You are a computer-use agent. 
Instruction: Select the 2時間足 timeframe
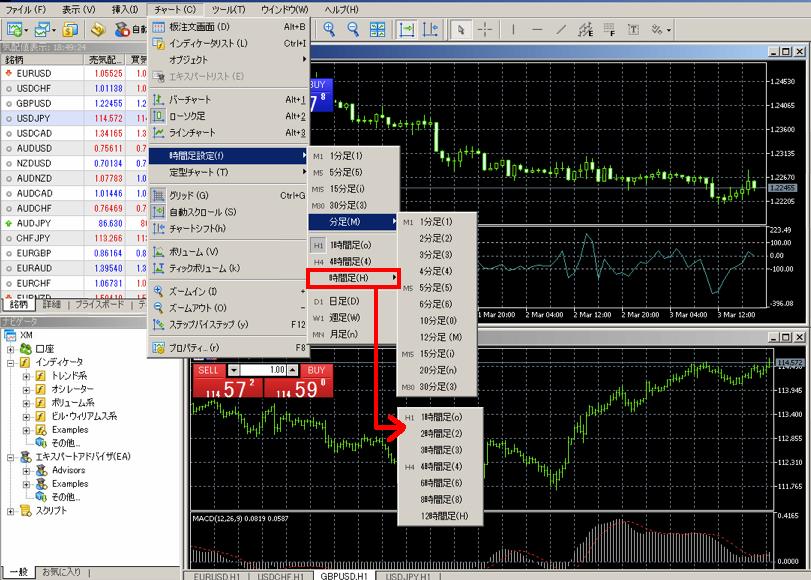tap(440, 434)
